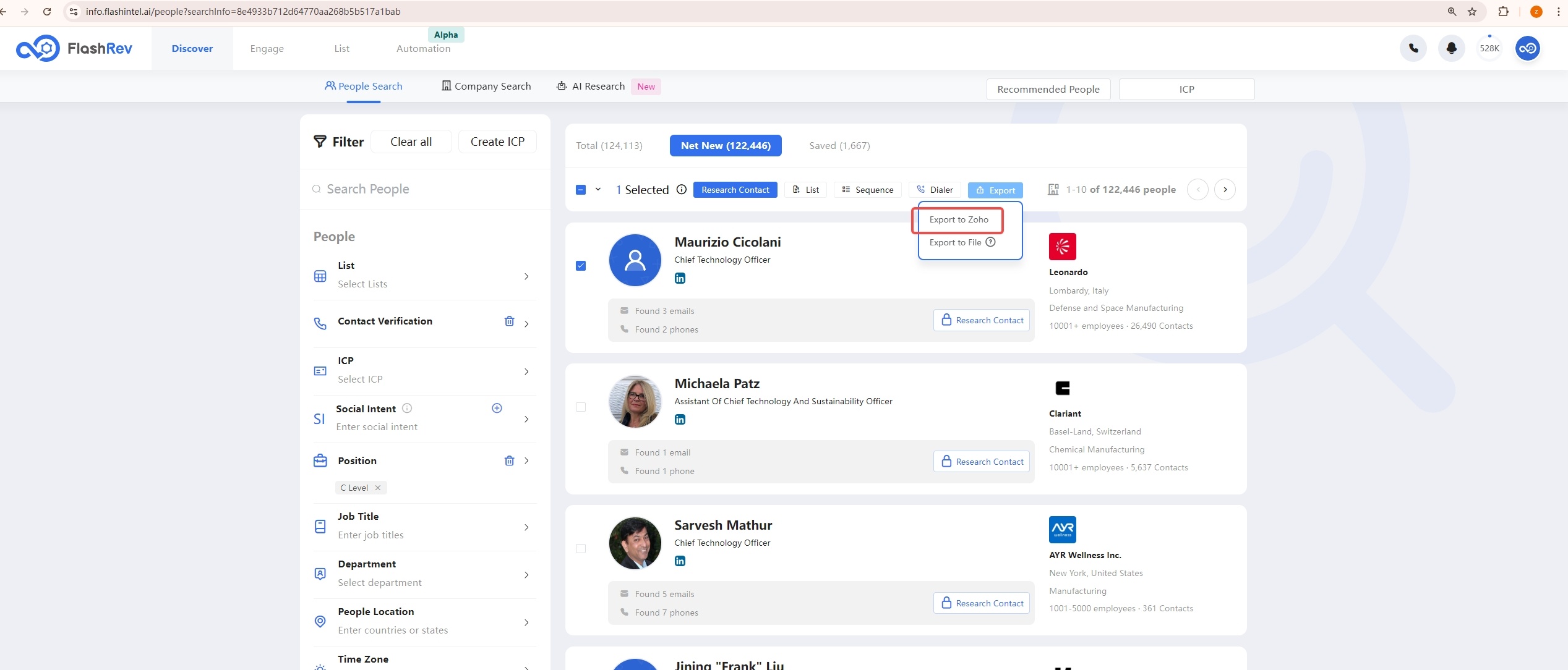Delete the Position filter via trash icon
1568x670 pixels.
pyautogui.click(x=509, y=460)
